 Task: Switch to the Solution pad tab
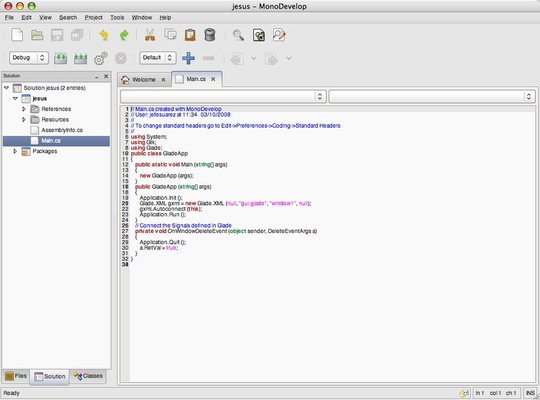point(50,377)
